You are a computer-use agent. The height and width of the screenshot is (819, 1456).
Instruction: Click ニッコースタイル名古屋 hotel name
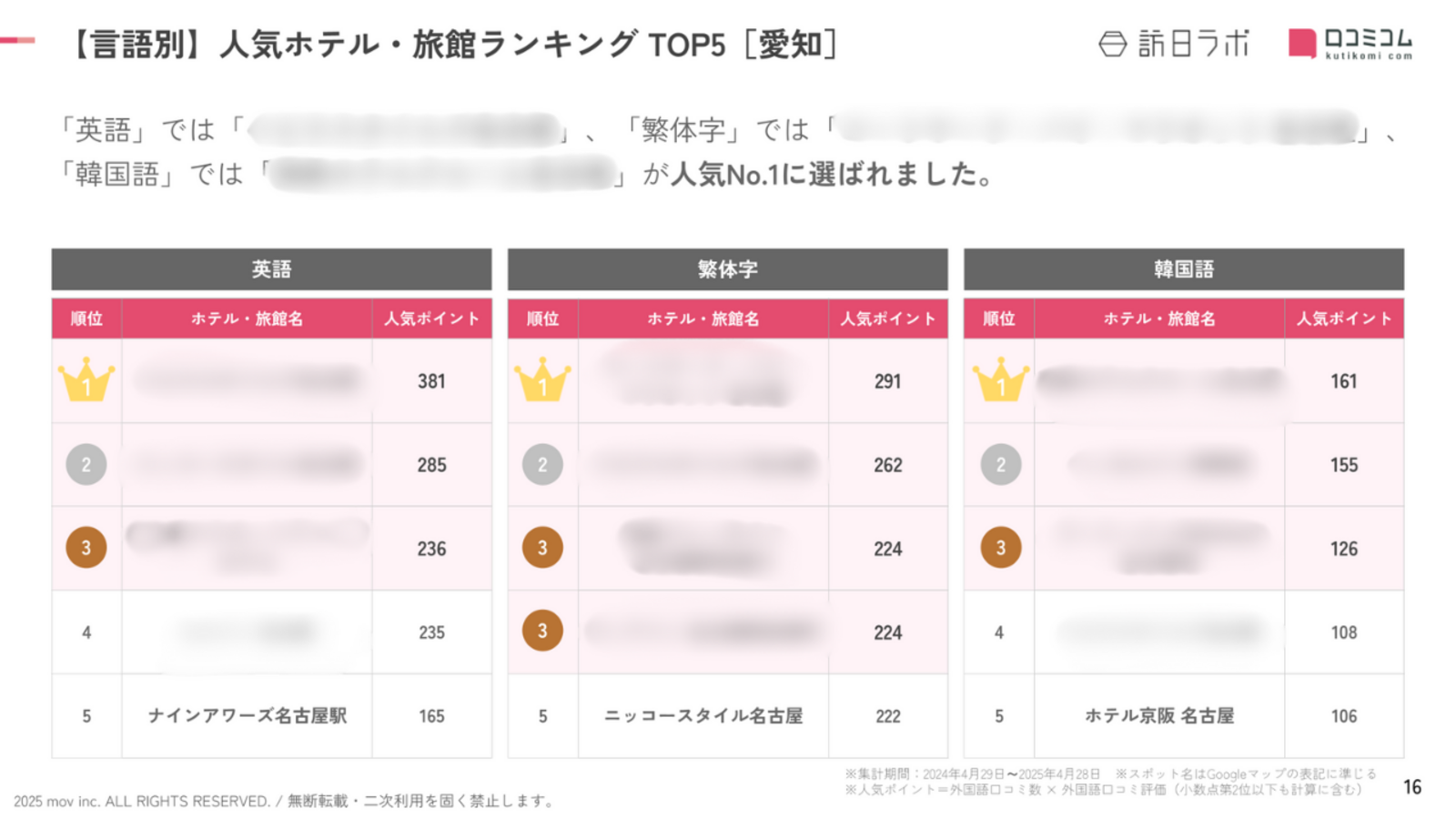(x=703, y=716)
